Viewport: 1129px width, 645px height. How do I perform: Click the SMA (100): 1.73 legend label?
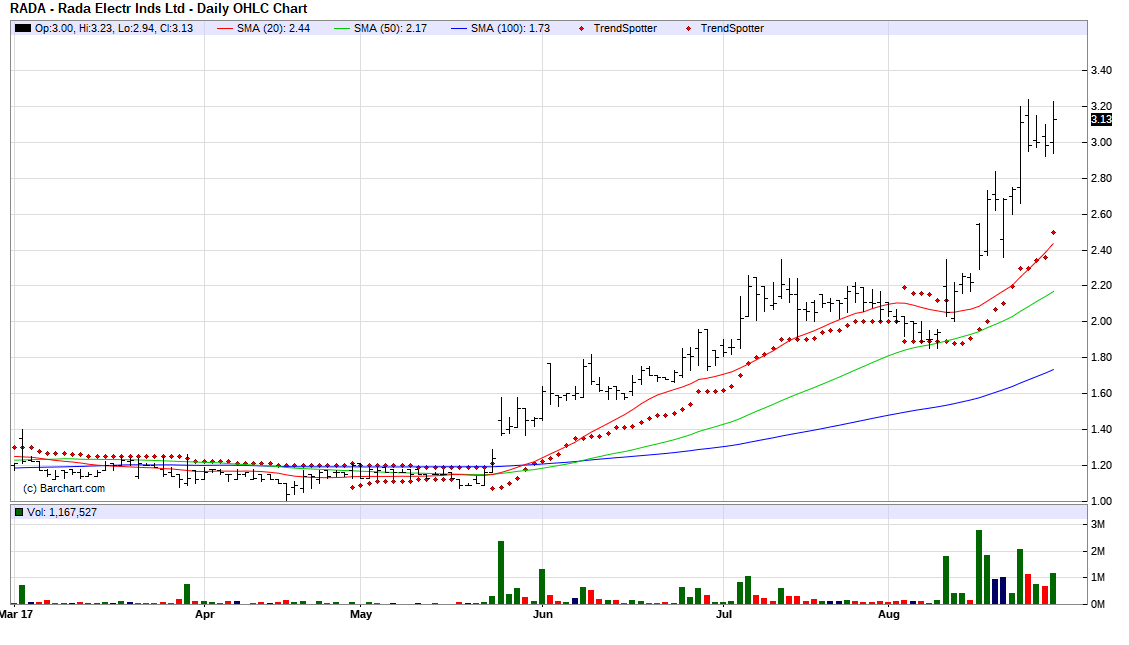(x=510, y=28)
